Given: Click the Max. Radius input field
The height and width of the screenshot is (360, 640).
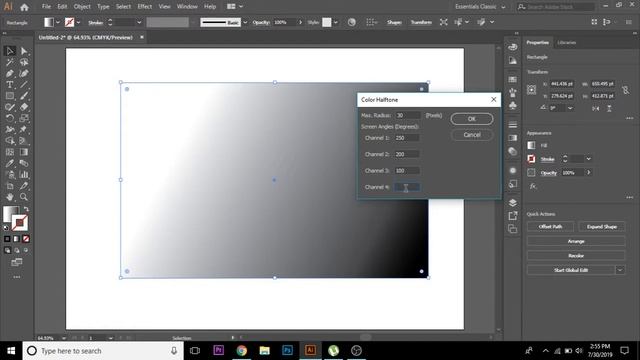Looking at the screenshot, I should (x=407, y=116).
